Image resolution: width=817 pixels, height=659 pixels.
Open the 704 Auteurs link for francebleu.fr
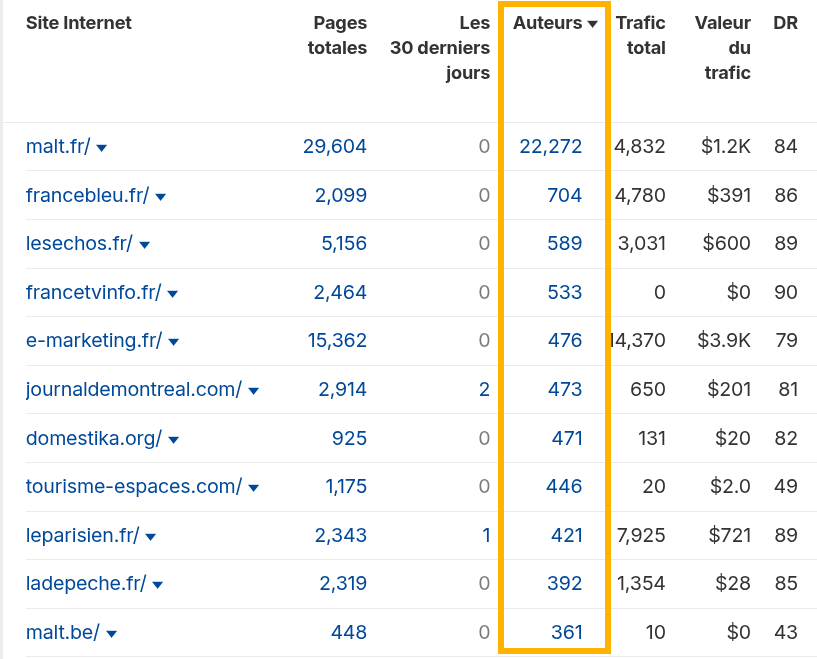567,195
